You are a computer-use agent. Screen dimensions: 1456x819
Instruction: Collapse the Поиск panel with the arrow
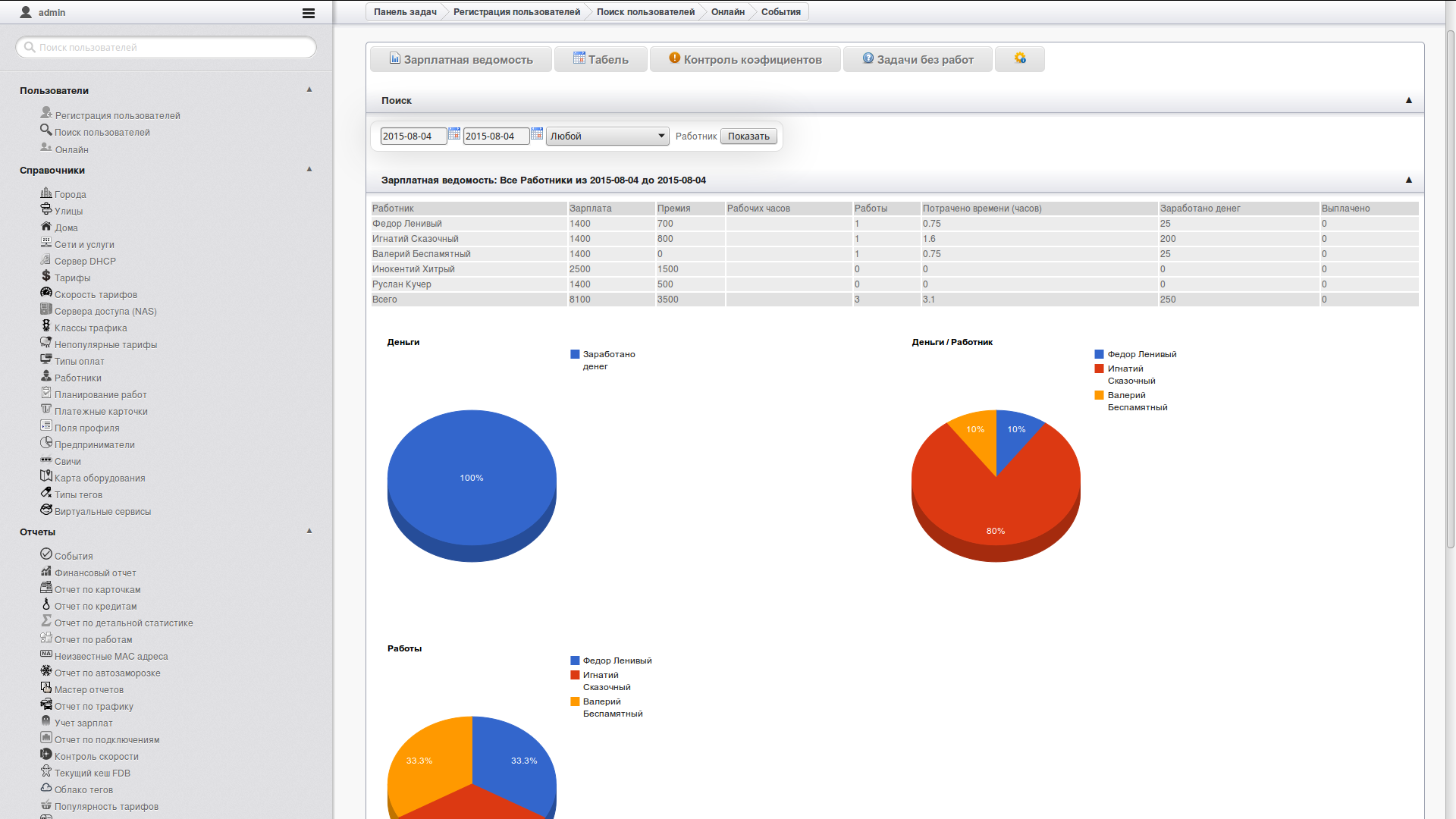pyautogui.click(x=1408, y=100)
